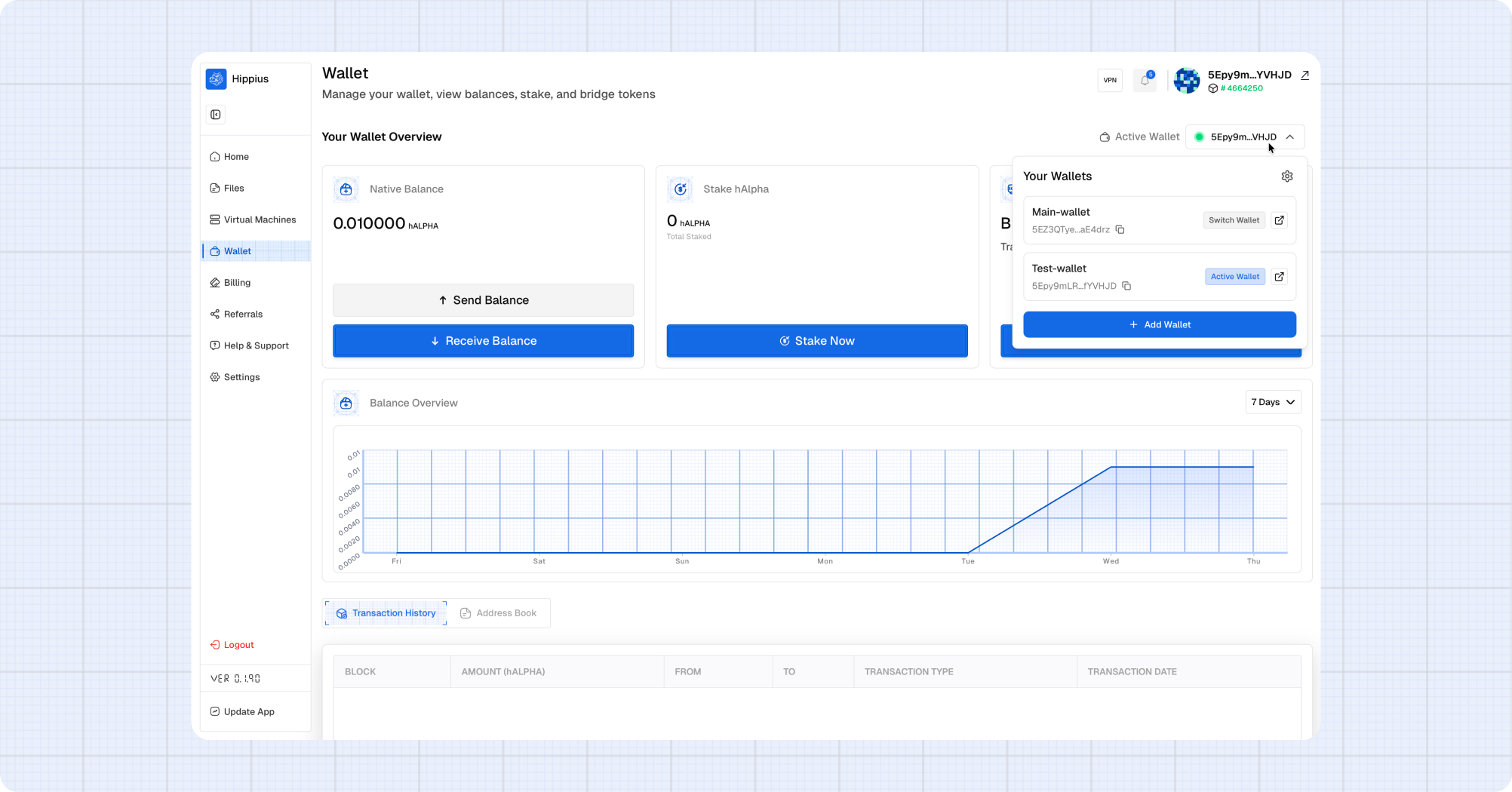The image size is (1512, 792).
Task: Open Main-wallet in external explorer
Action: [1279, 220]
